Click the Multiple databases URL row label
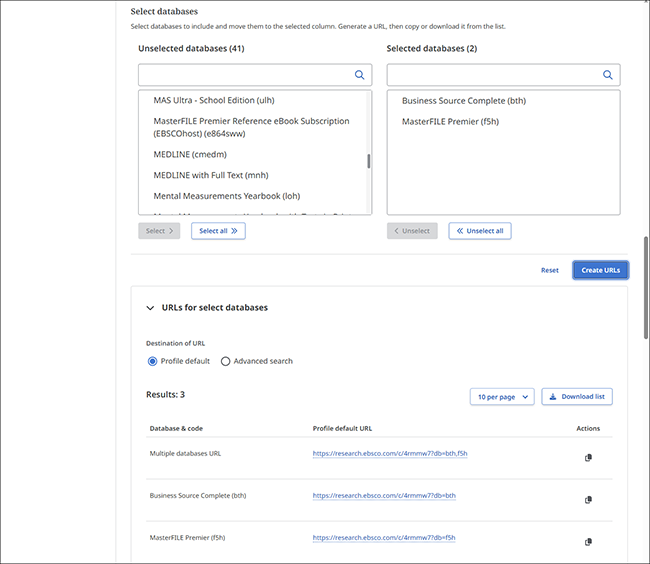 pyautogui.click(x=185, y=453)
